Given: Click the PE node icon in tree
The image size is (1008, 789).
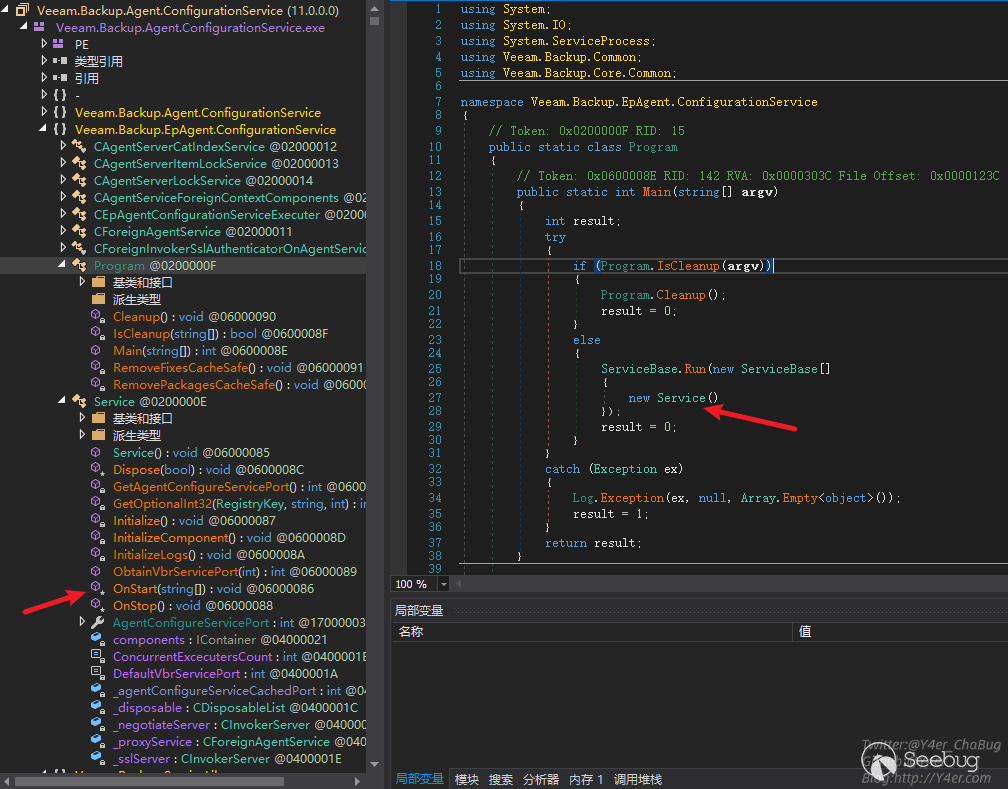Looking at the screenshot, I should [60, 44].
